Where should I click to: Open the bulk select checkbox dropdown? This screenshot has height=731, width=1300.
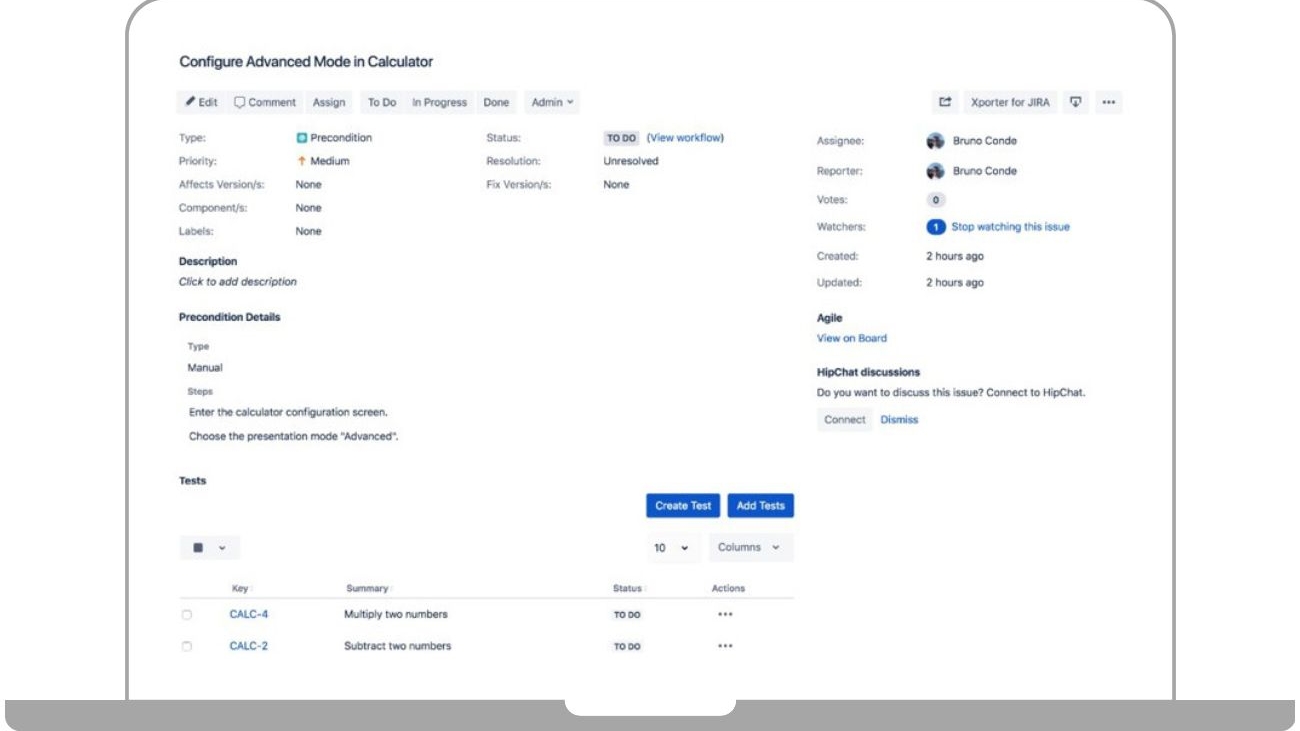209,547
